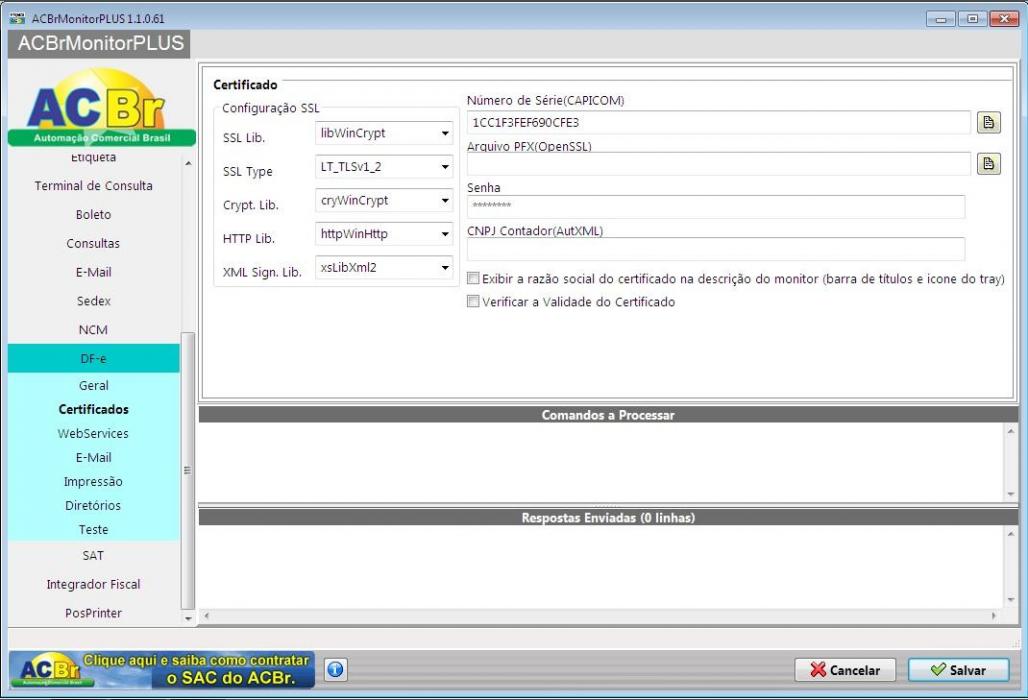Open the XML Sign. Lib. dropdown
Screen dimensions: 1028x700
(384, 267)
